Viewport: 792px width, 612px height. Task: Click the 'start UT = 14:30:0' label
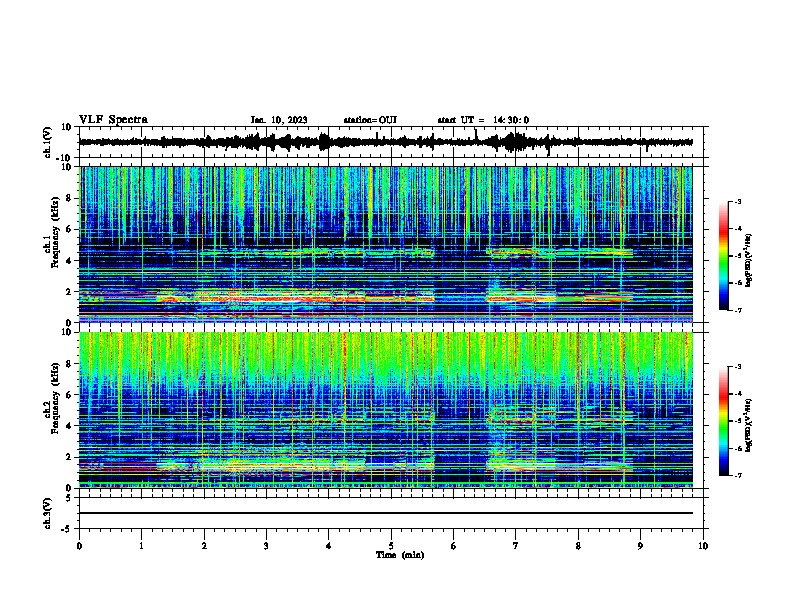pos(483,120)
